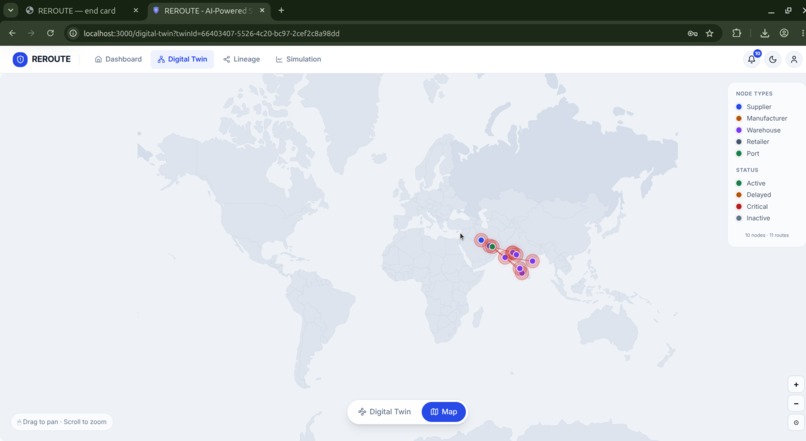The height and width of the screenshot is (441, 806).
Task: Go back in browser history
Action: point(12,33)
